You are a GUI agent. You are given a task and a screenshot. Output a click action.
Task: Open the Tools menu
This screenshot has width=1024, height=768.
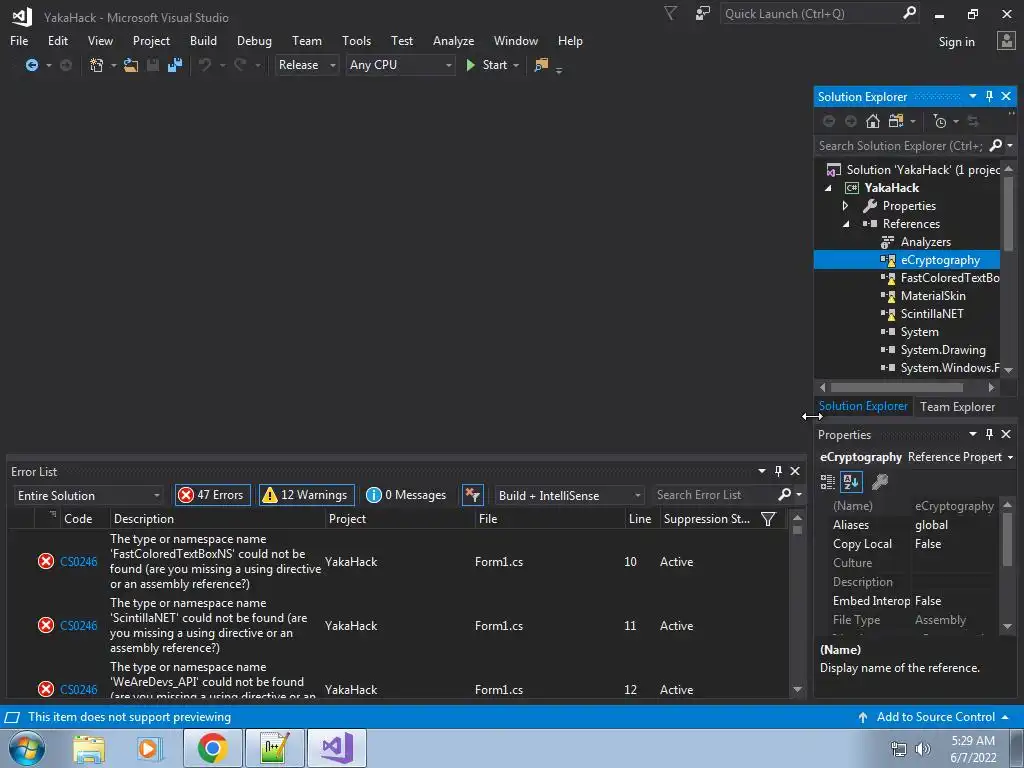click(357, 40)
